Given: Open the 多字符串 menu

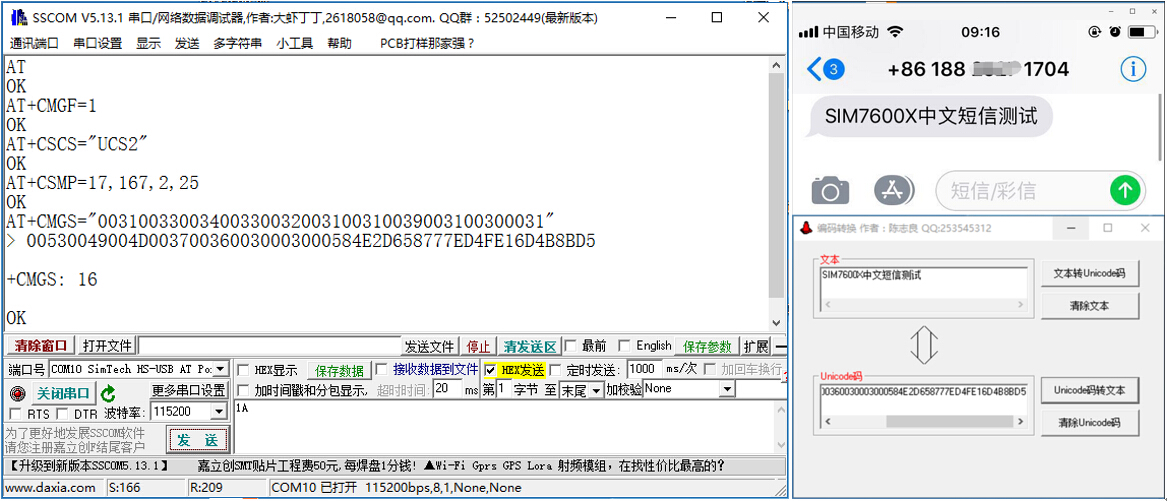Looking at the screenshot, I should point(237,43).
